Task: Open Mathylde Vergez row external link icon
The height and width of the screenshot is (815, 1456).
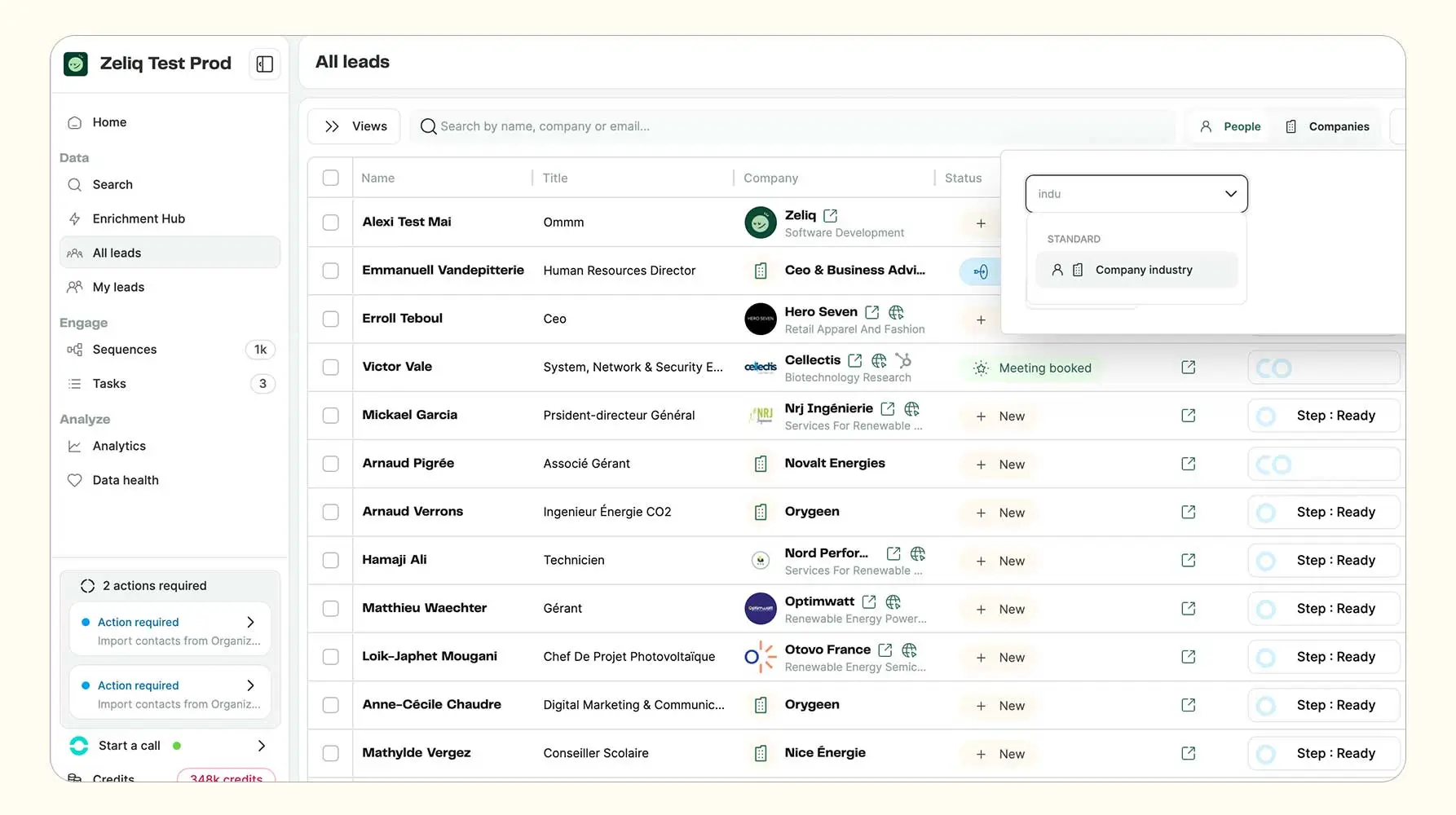Action: 1189,753
